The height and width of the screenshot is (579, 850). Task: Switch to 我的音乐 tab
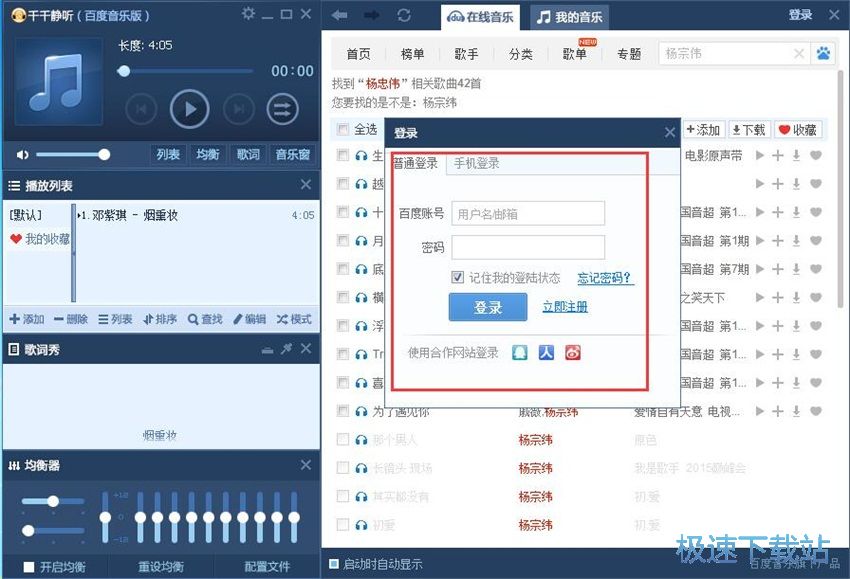pos(569,17)
